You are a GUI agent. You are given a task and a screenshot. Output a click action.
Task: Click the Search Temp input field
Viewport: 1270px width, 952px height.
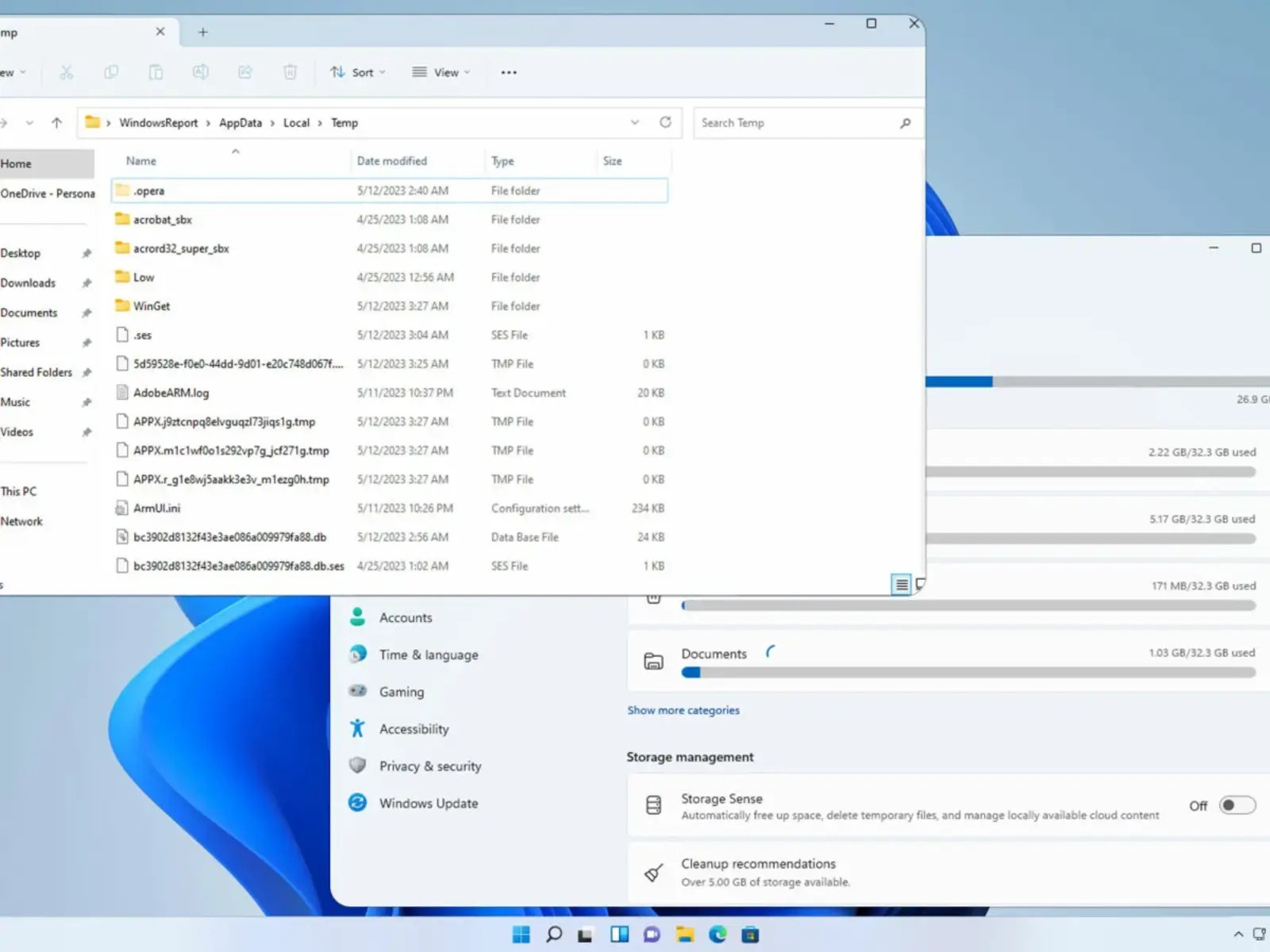pos(794,123)
